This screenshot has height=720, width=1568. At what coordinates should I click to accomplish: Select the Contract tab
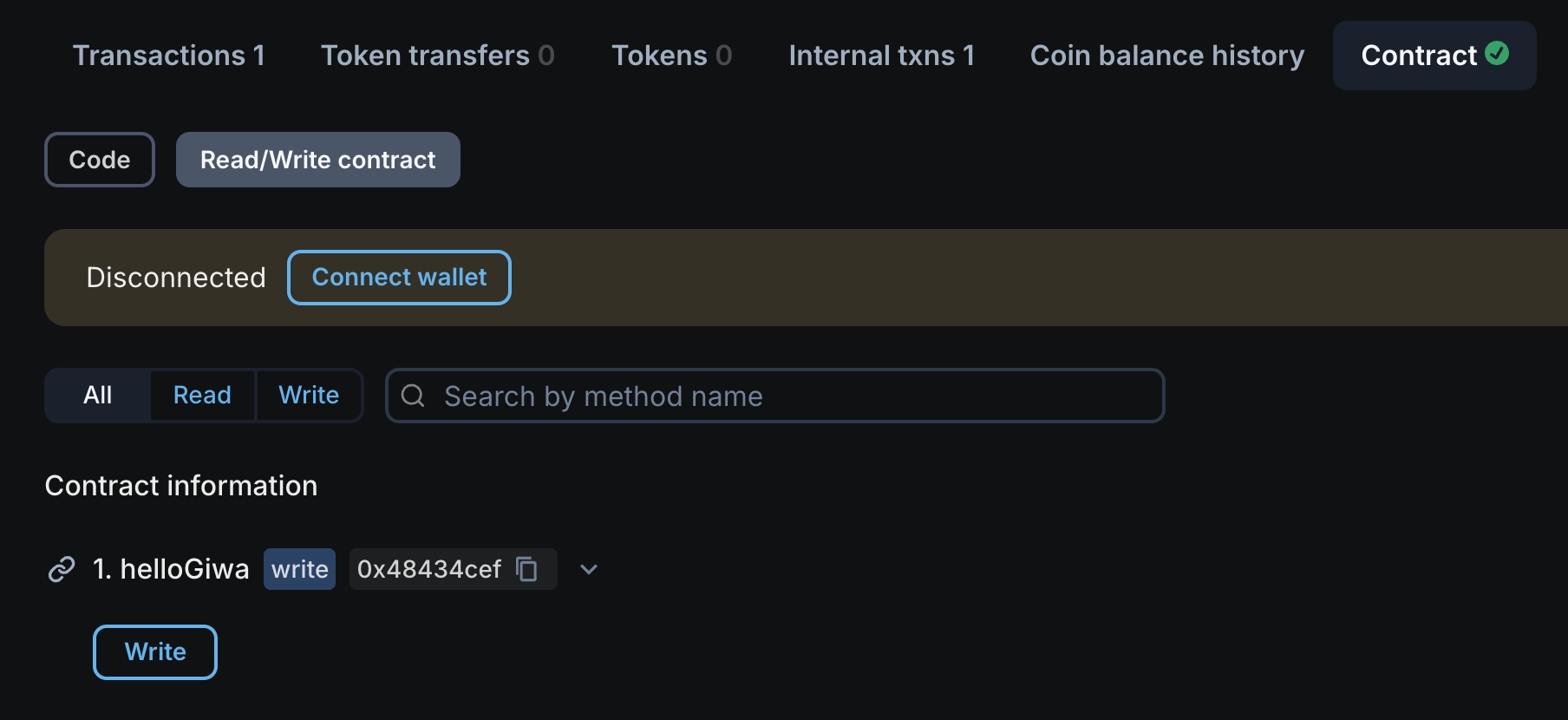point(1419,56)
